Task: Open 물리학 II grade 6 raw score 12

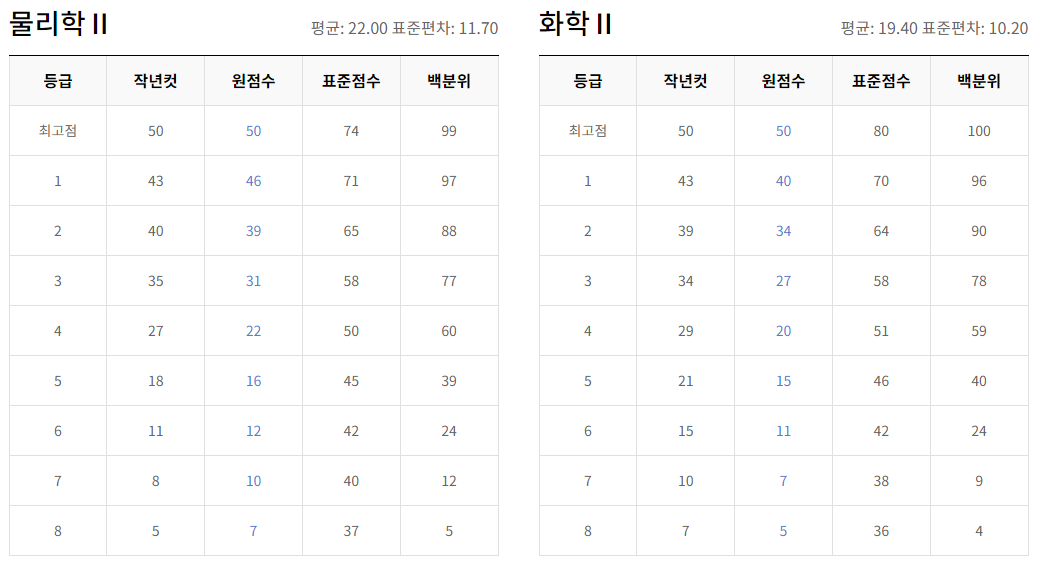Action: pyautogui.click(x=253, y=431)
